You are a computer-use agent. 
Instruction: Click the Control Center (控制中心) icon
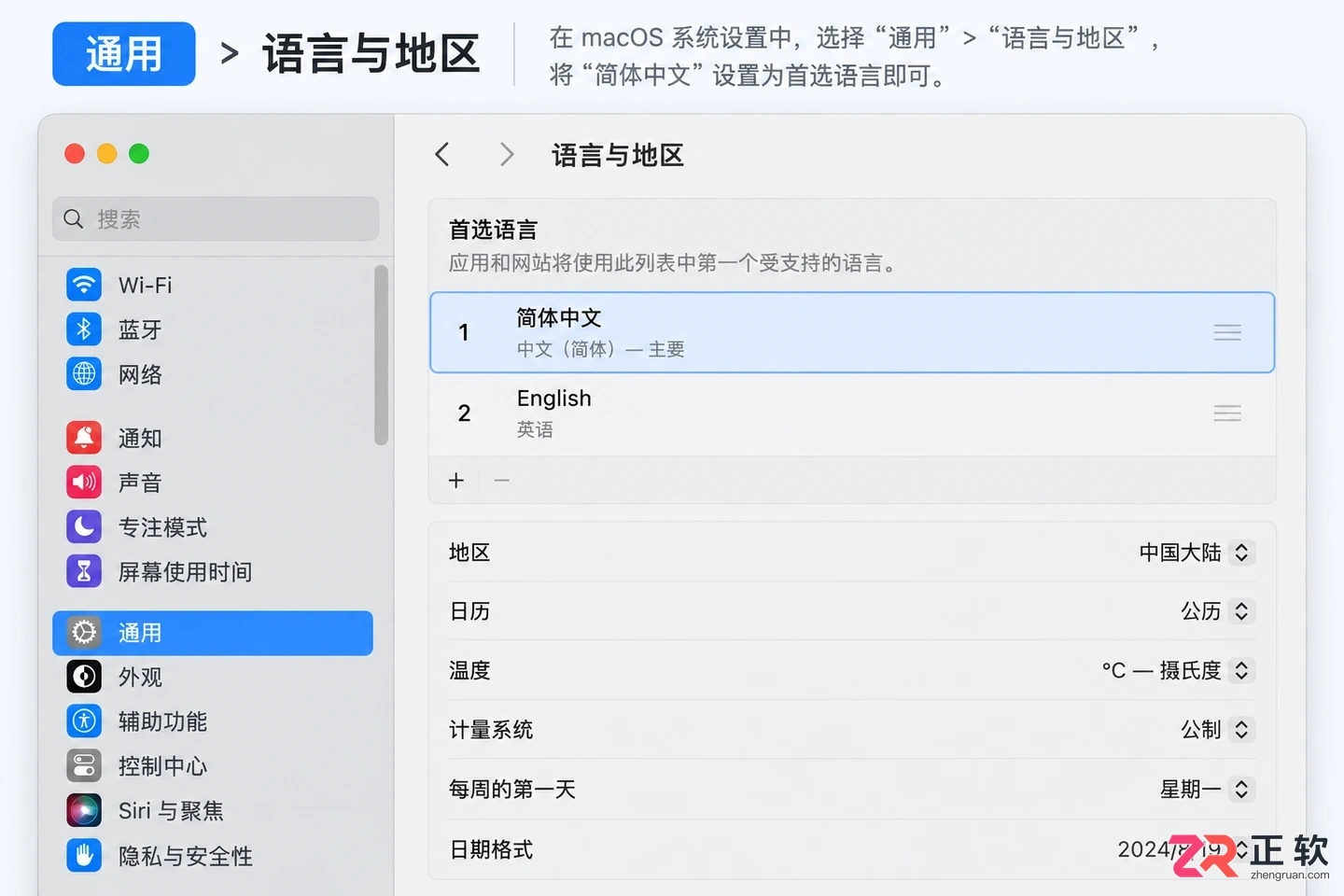84,766
